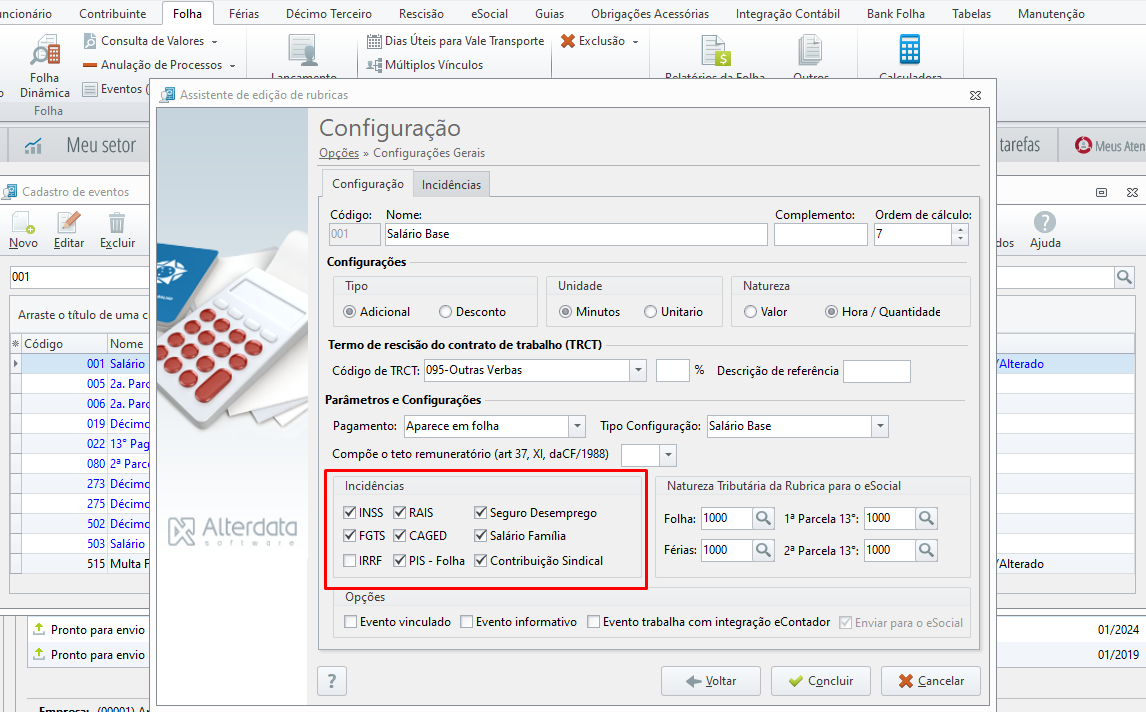This screenshot has width=1146, height=712.
Task: Switch to the Incidências tab
Action: (x=451, y=184)
